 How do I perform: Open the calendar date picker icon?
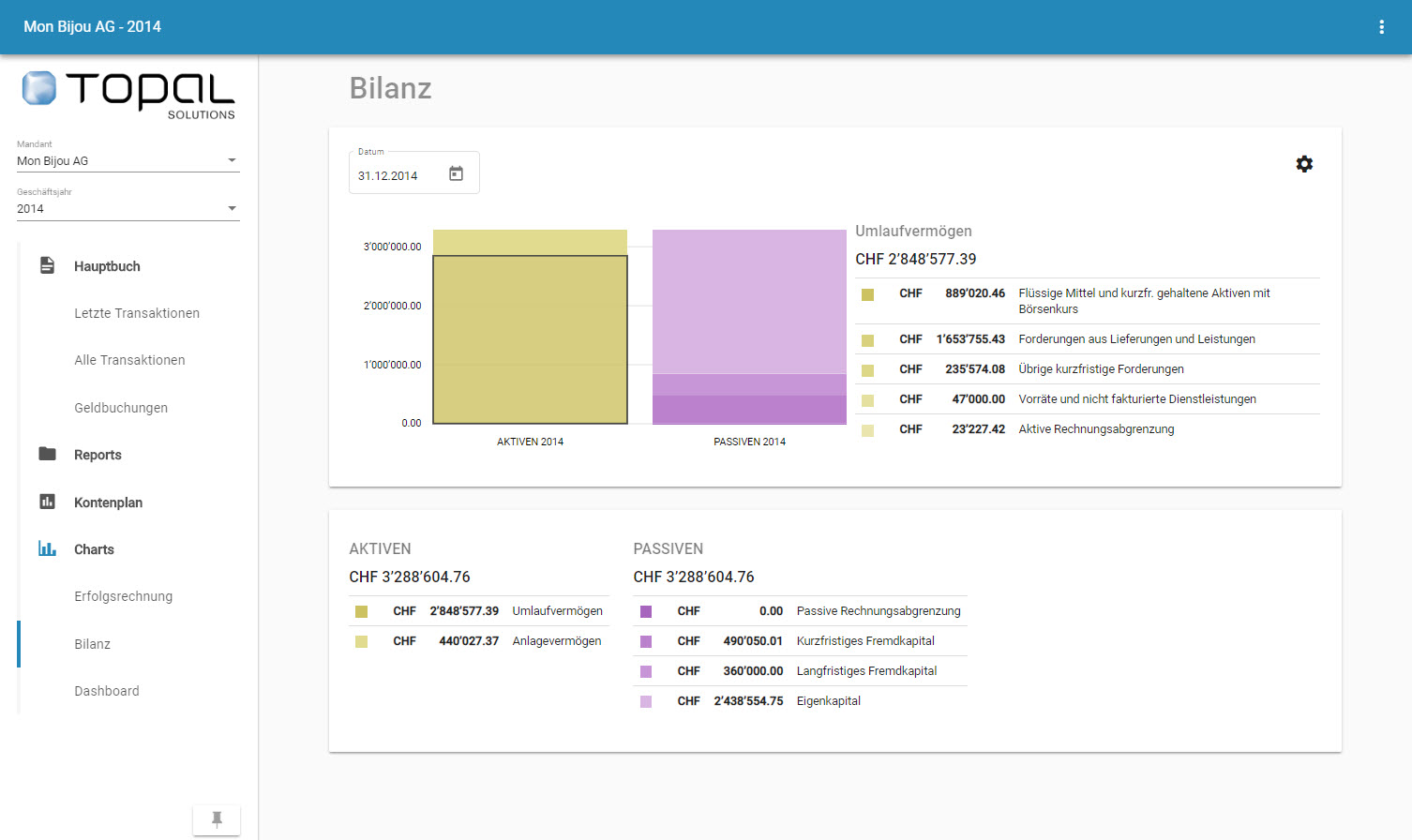456,173
